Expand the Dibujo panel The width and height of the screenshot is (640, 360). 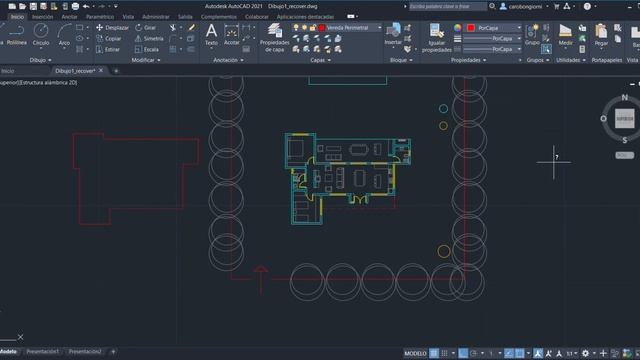tap(40, 60)
